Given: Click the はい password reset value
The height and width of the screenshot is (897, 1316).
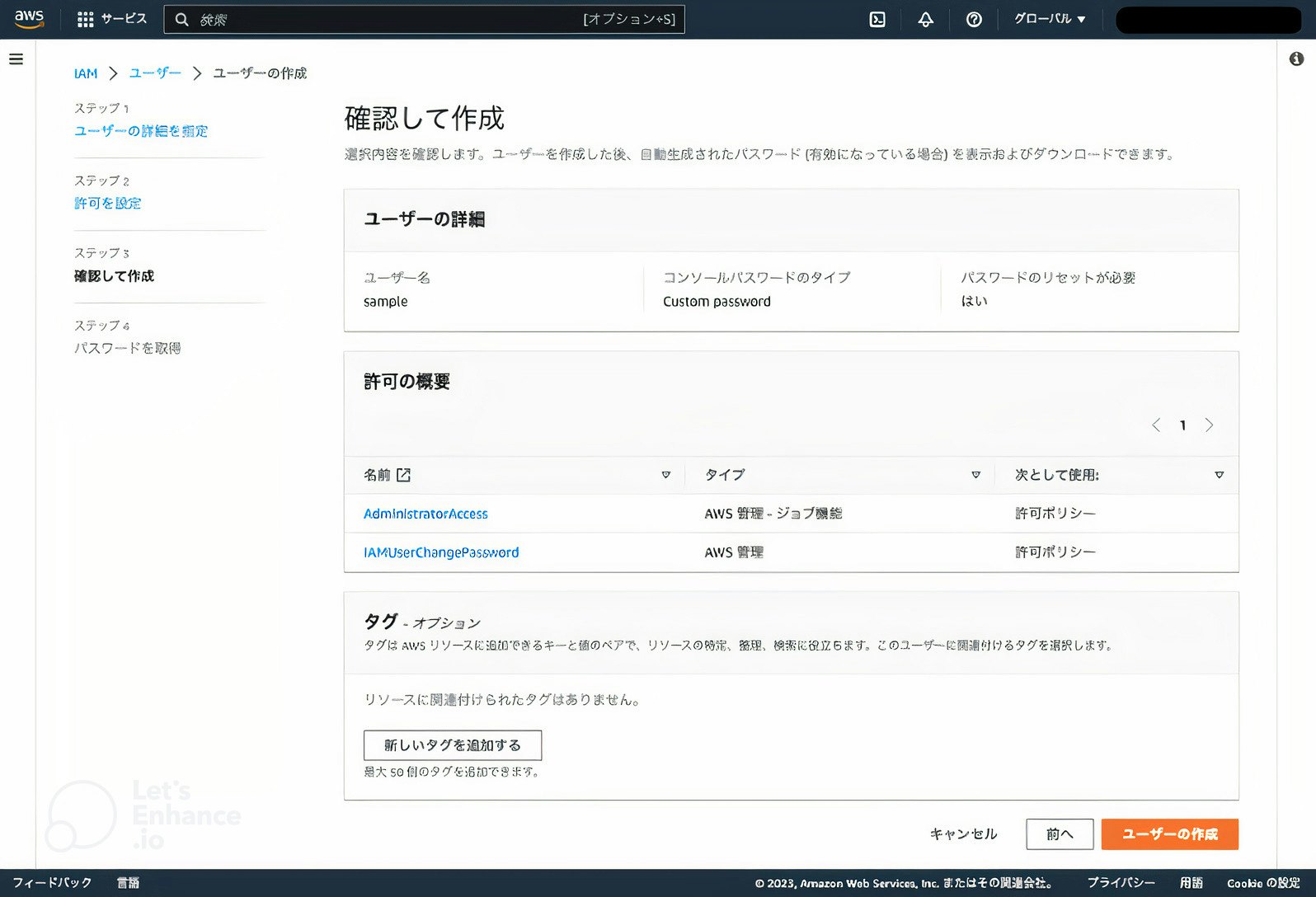Looking at the screenshot, I should [x=974, y=302].
